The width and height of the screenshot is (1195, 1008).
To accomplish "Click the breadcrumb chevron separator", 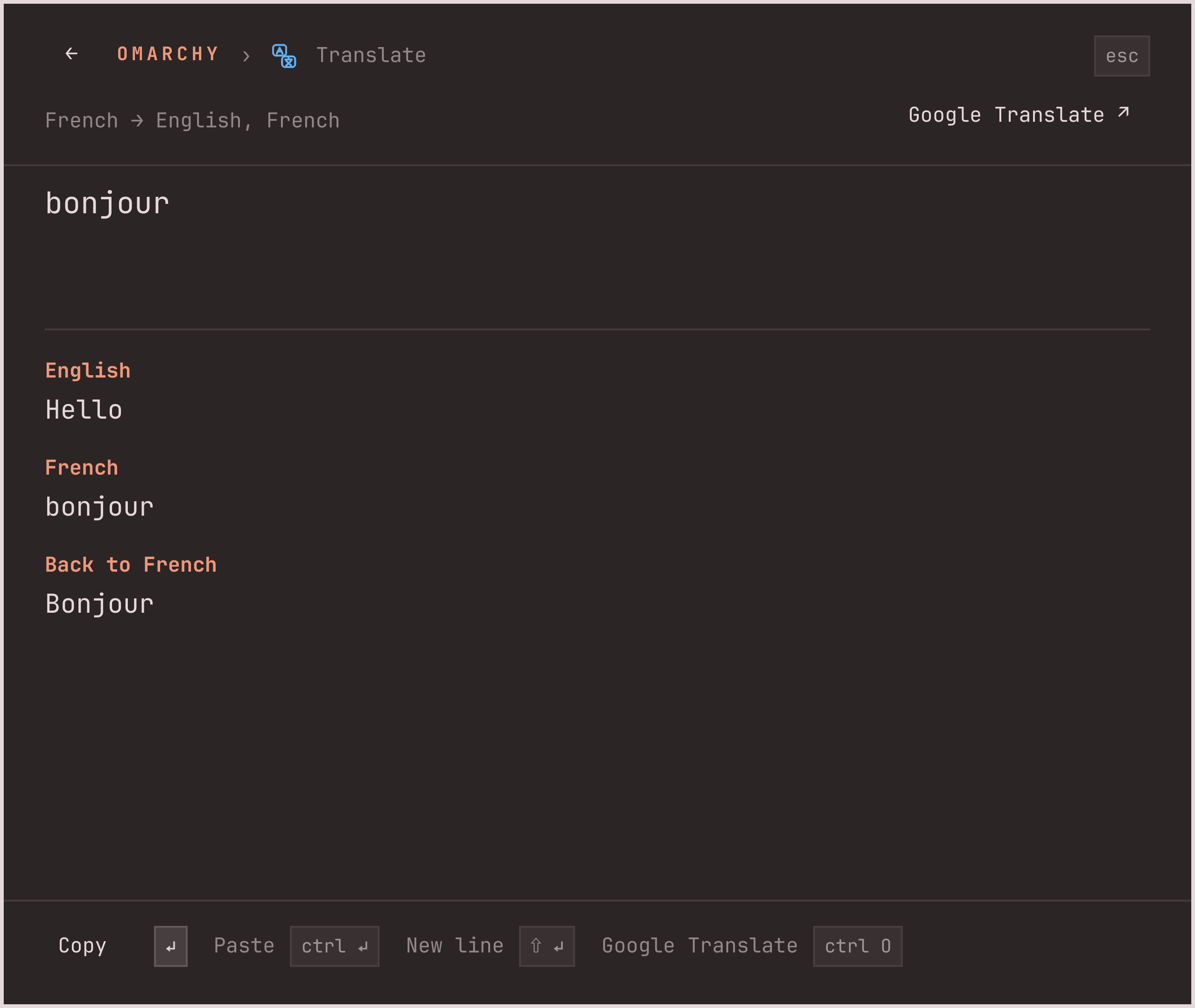I will [x=246, y=56].
